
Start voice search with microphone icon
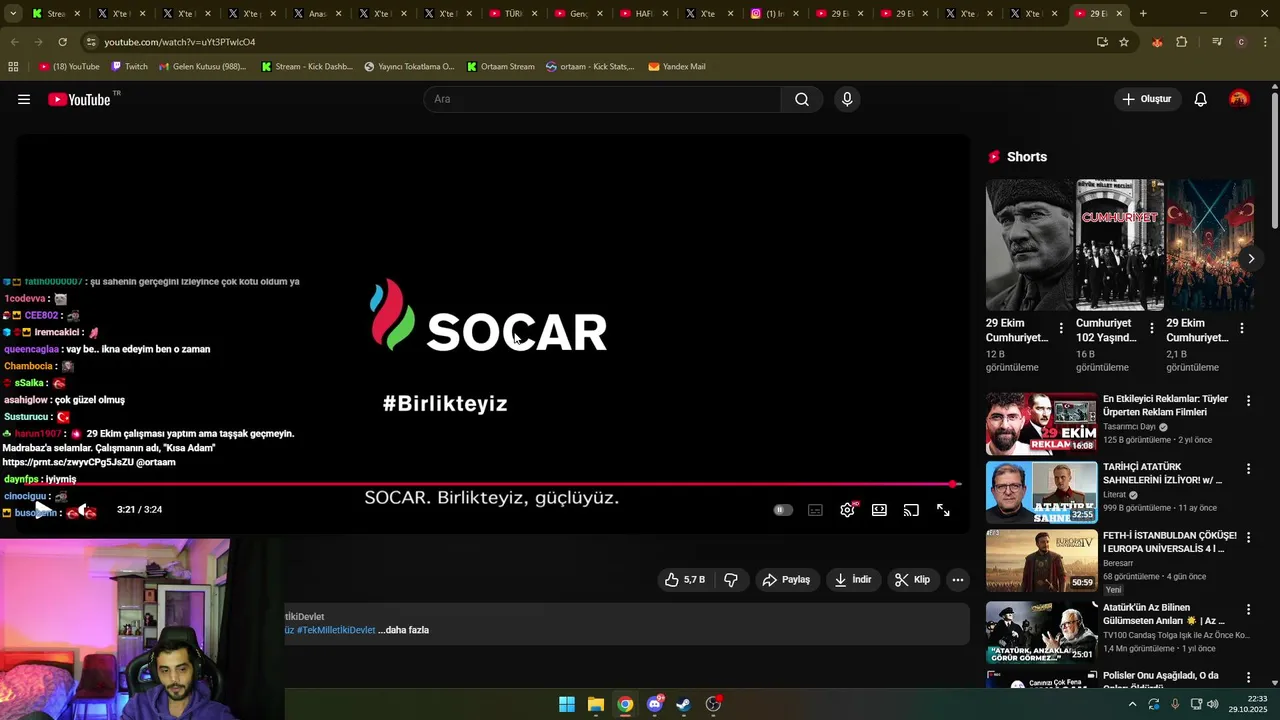coord(847,99)
